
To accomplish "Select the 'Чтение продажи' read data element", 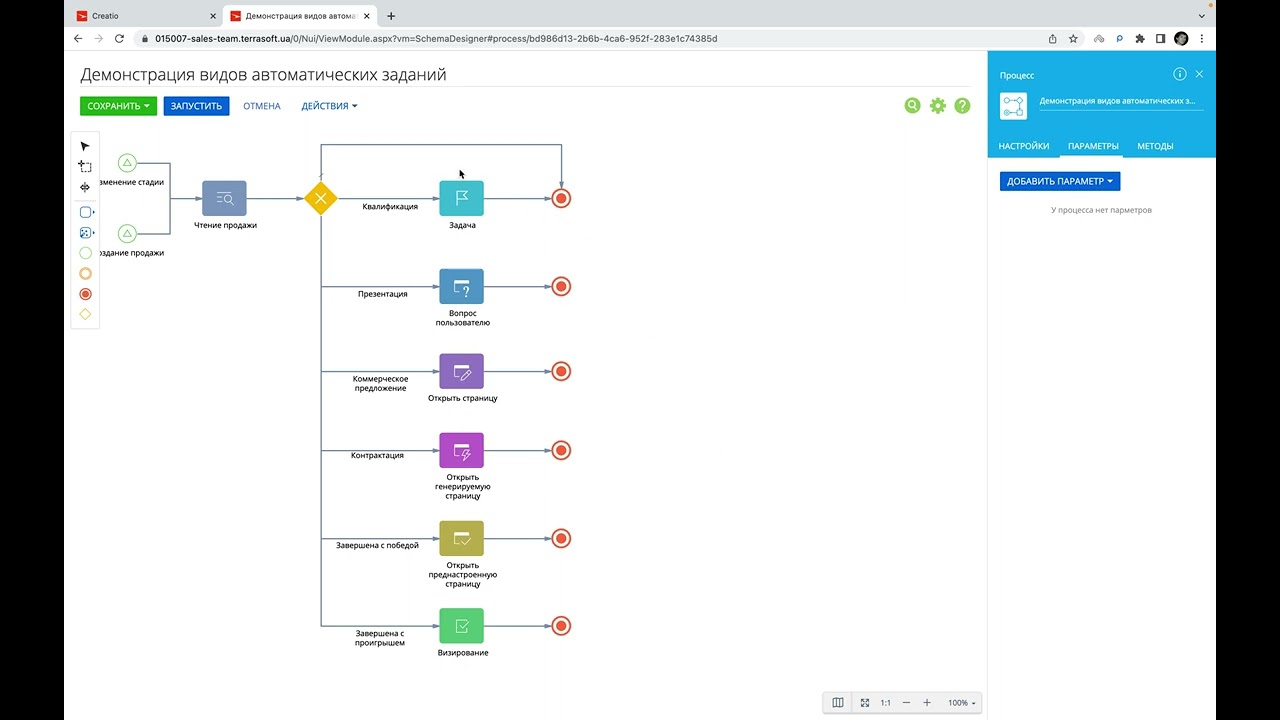I will click(224, 198).
